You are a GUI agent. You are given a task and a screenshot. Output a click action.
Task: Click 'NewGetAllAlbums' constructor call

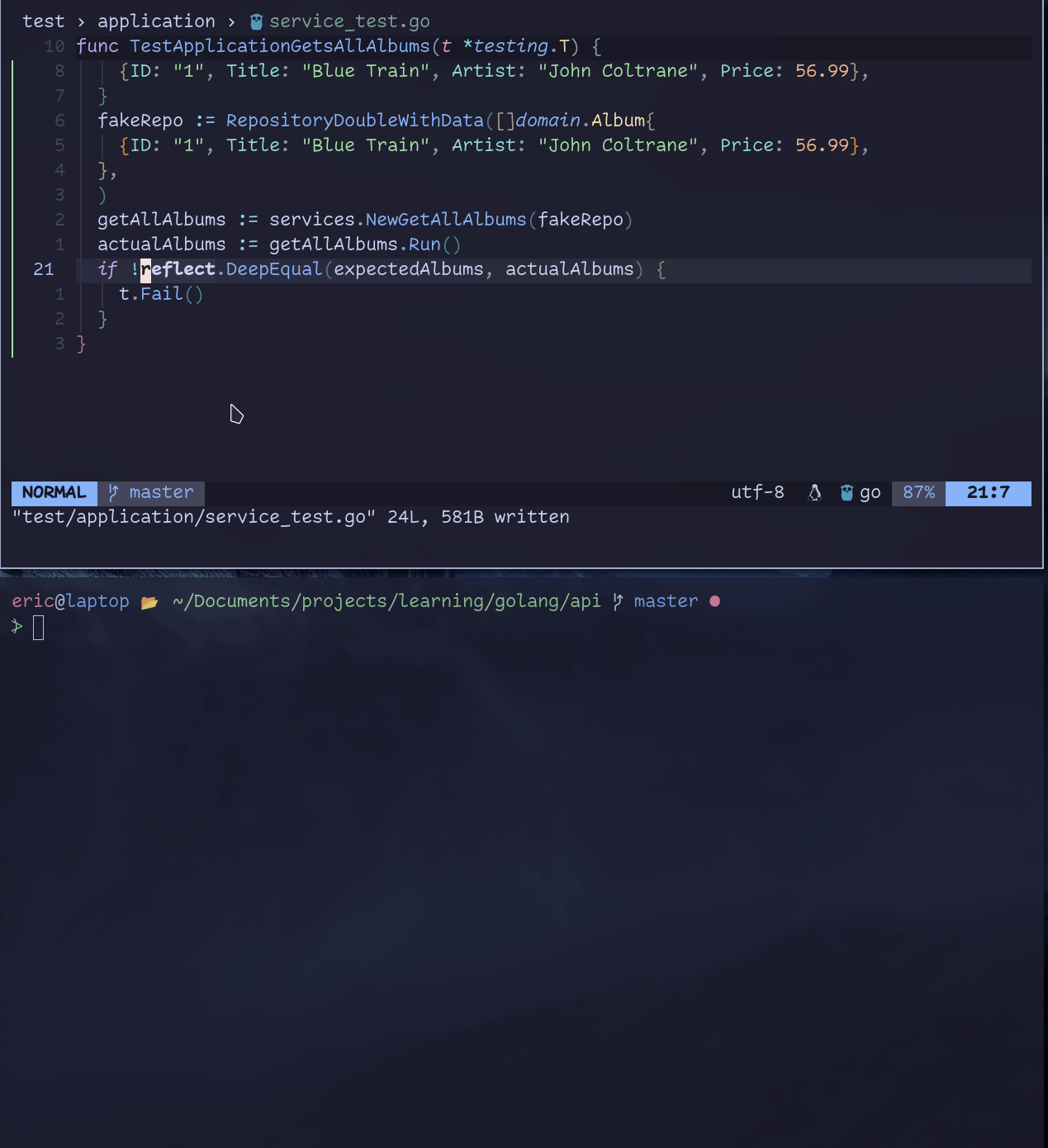tap(446, 220)
